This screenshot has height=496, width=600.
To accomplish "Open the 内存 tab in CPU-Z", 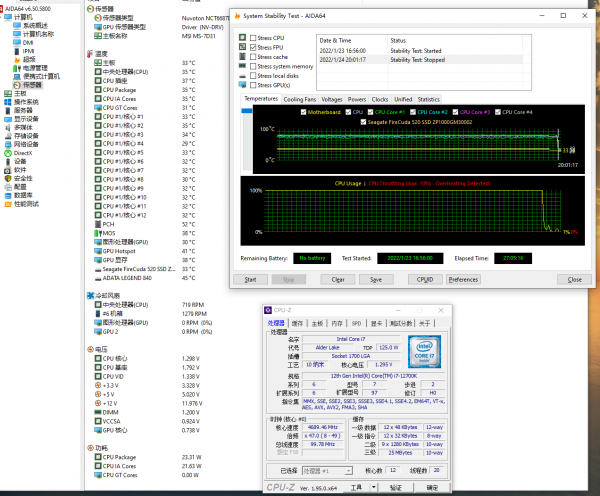I will tap(338, 323).
